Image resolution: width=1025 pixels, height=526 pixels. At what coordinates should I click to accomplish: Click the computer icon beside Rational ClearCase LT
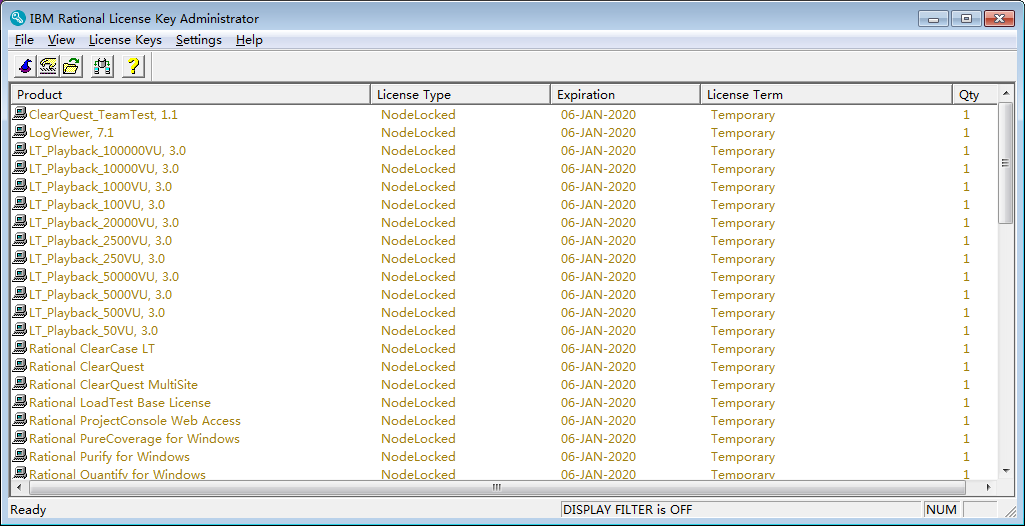pos(20,348)
